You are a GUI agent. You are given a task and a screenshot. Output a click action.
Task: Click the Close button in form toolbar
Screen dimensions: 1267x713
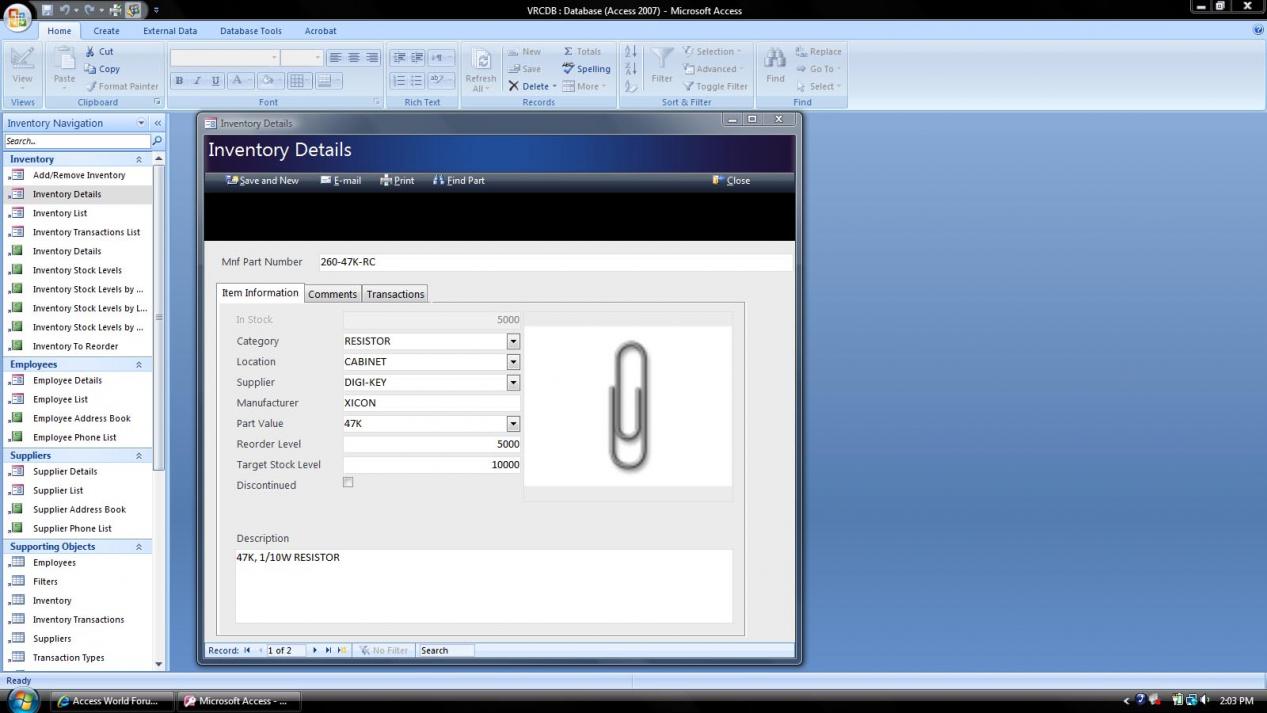pyautogui.click(x=731, y=181)
